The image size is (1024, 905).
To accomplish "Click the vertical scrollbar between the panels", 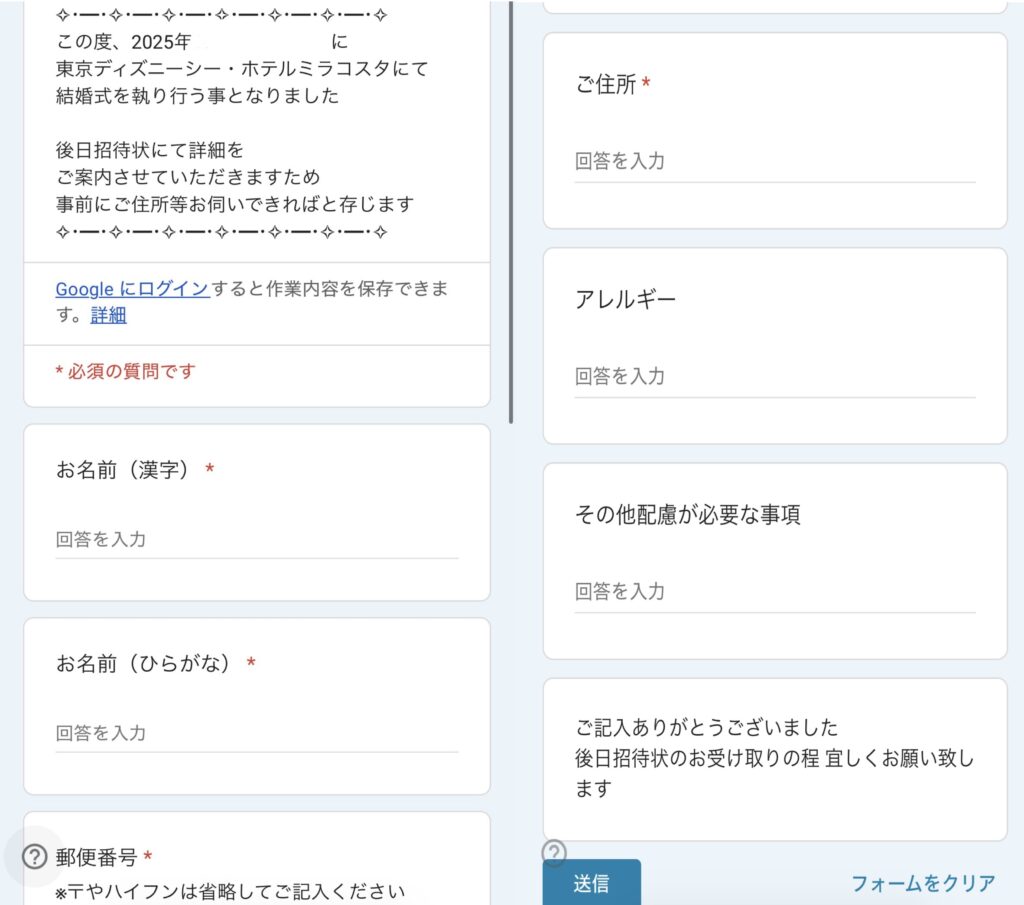I will [x=512, y=210].
